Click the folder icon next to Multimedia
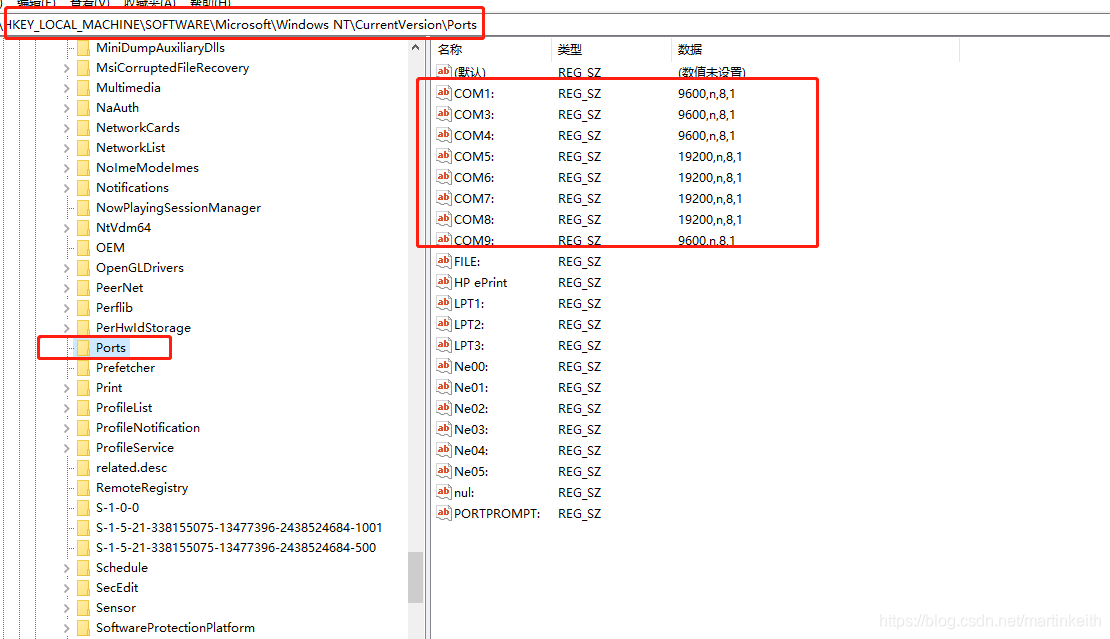 [x=84, y=88]
